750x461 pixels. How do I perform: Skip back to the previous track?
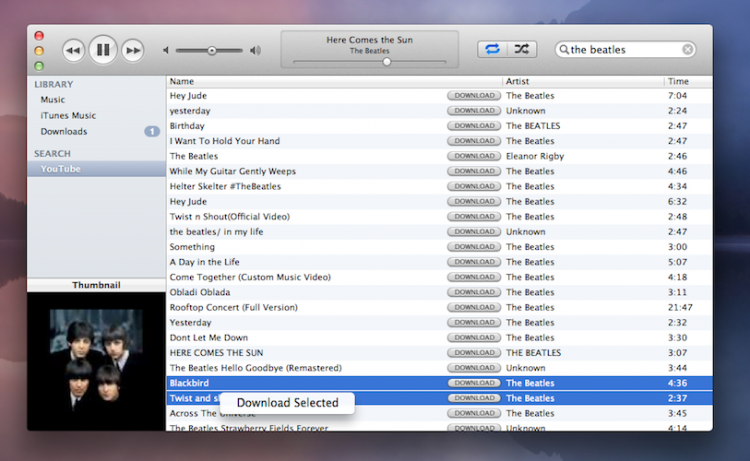[73, 50]
